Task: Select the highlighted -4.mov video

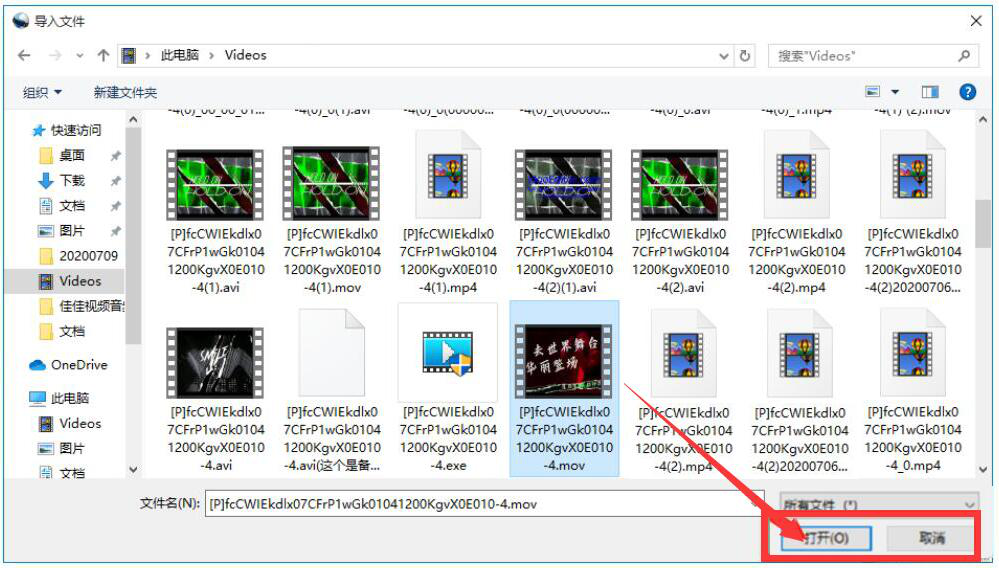Action: [564, 388]
